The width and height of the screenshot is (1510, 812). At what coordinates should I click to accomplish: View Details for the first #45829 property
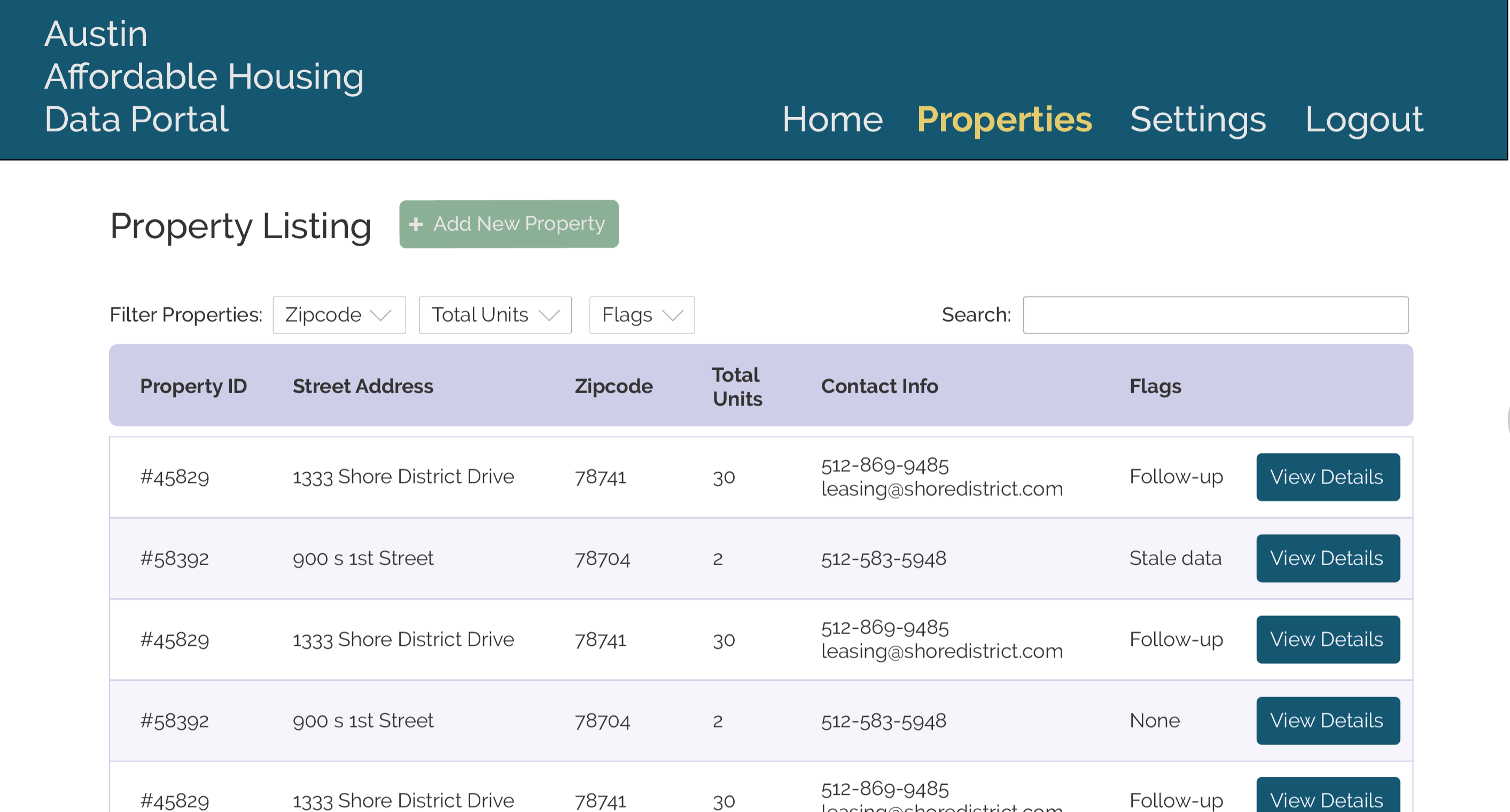tap(1328, 477)
